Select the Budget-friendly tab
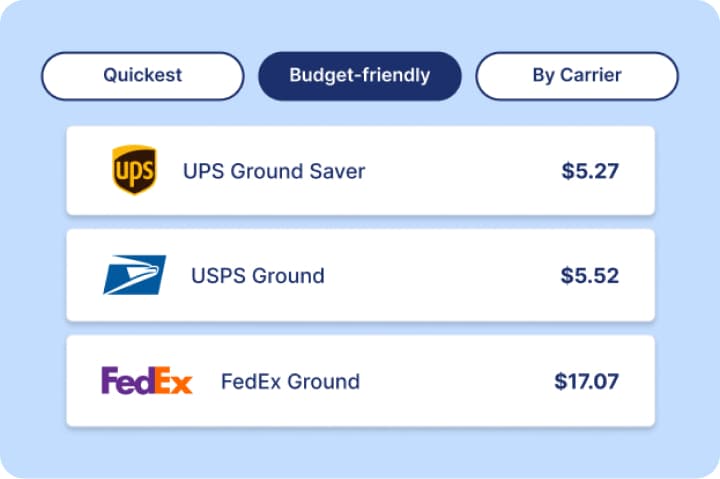 359,76
